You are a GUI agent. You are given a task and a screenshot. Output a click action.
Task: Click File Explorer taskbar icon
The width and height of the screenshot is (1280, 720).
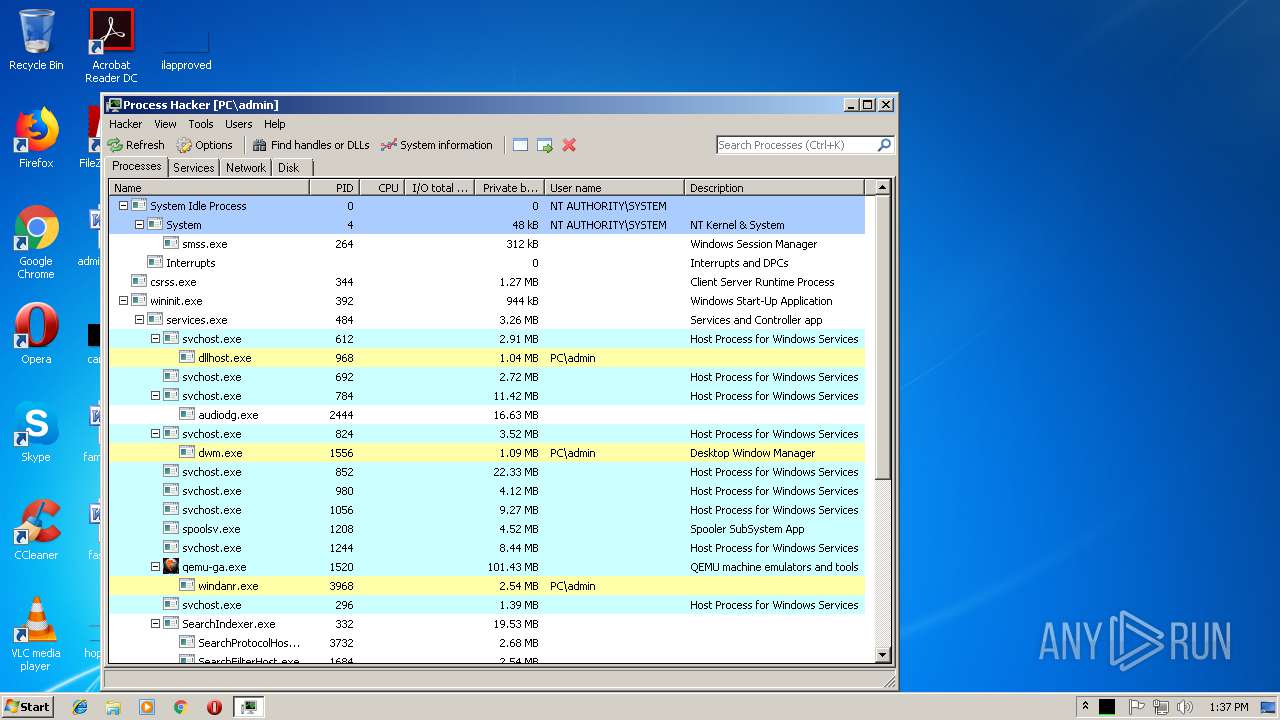click(113, 707)
